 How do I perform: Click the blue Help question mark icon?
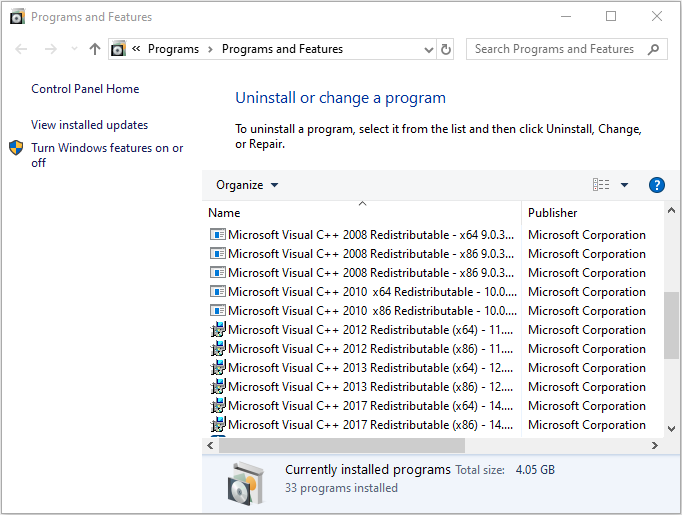pos(657,185)
